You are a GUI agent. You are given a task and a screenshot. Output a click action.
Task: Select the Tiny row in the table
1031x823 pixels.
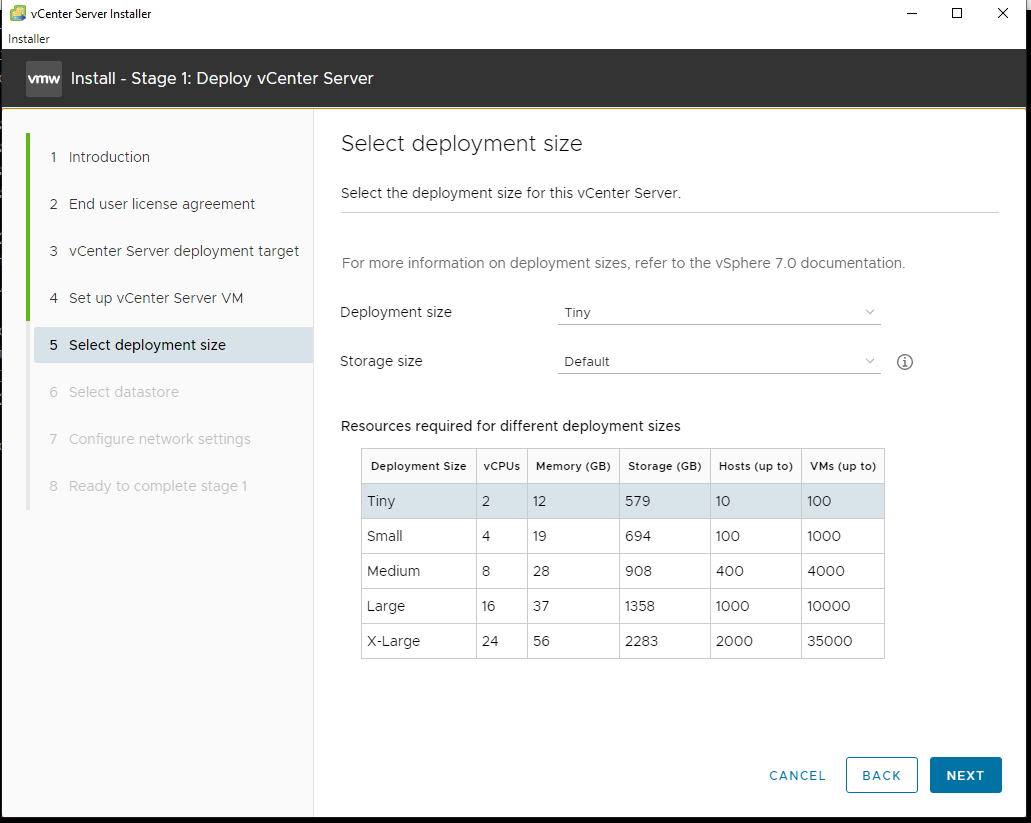(x=623, y=501)
